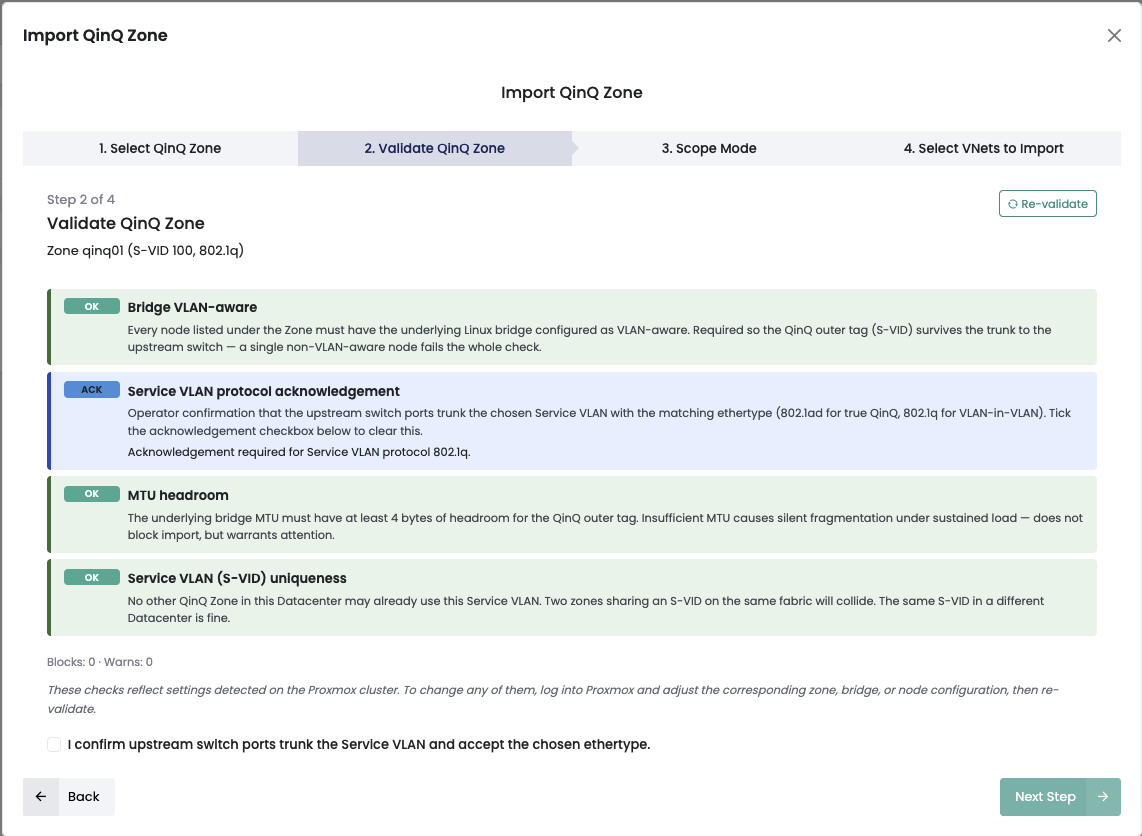Click 'Acknowledgement required for Service VLAN protocol 802.1q.'
Image resolution: width=1142 pixels, height=836 pixels.
click(299, 452)
